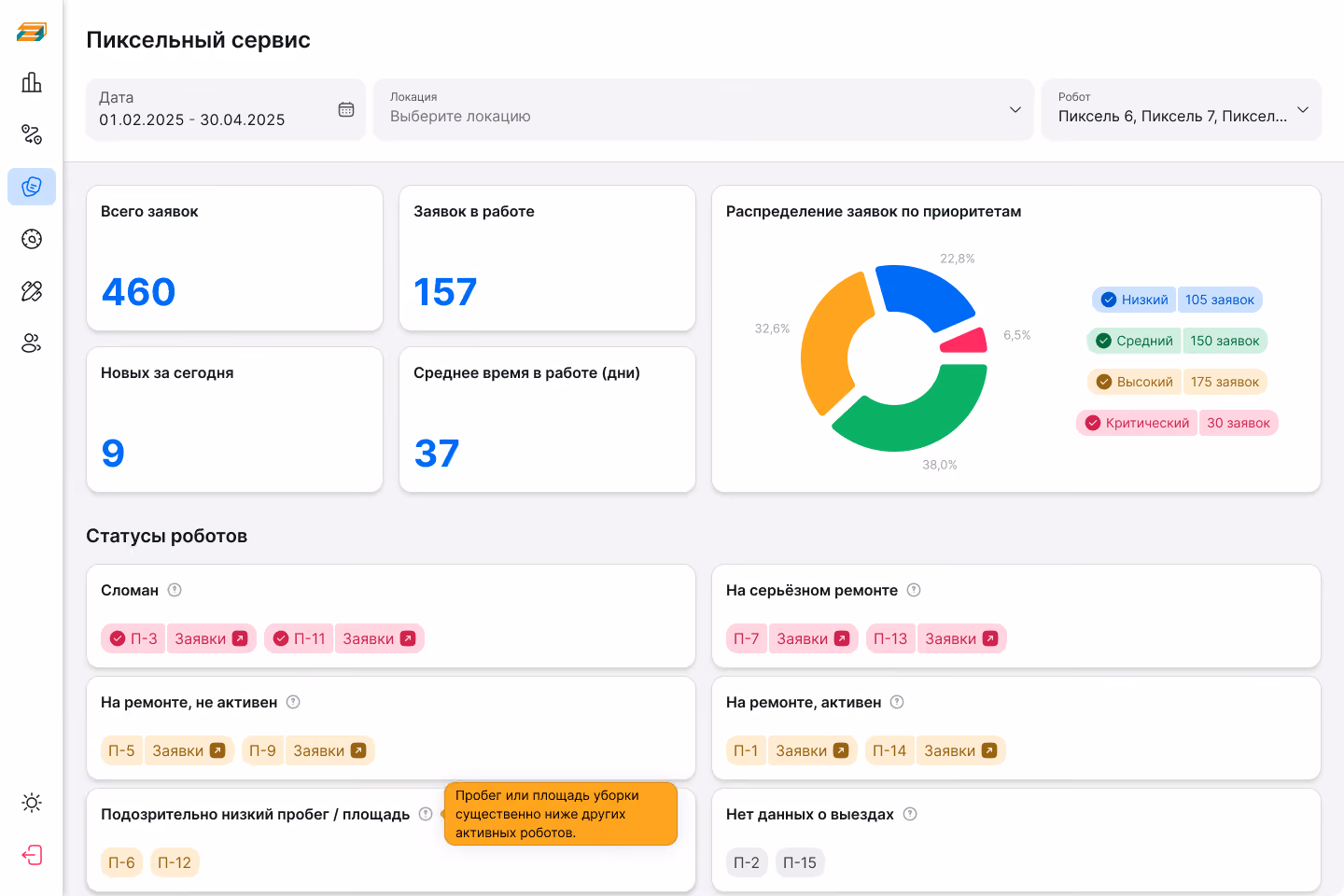Click the date range field 01.02.2025 - 30.04.2025
Viewport: 1344px width, 896px height.
click(x=225, y=109)
